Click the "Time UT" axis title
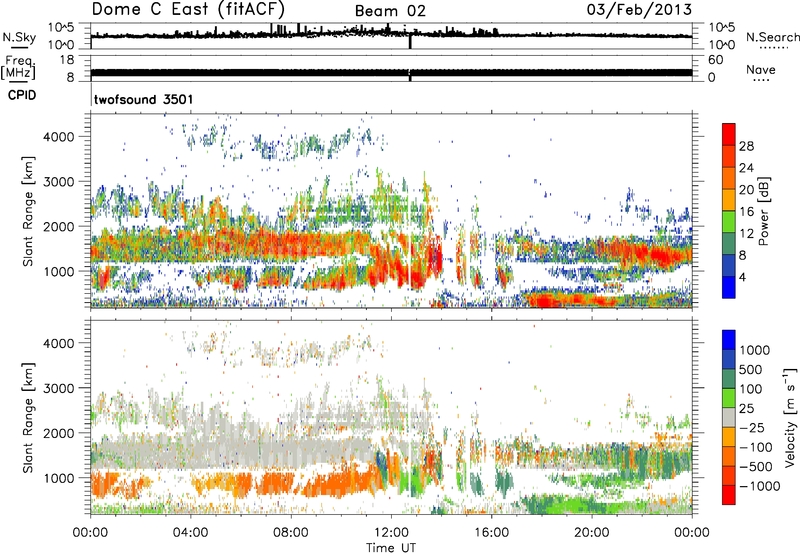The height and width of the screenshot is (554, 800). pyautogui.click(x=391, y=547)
